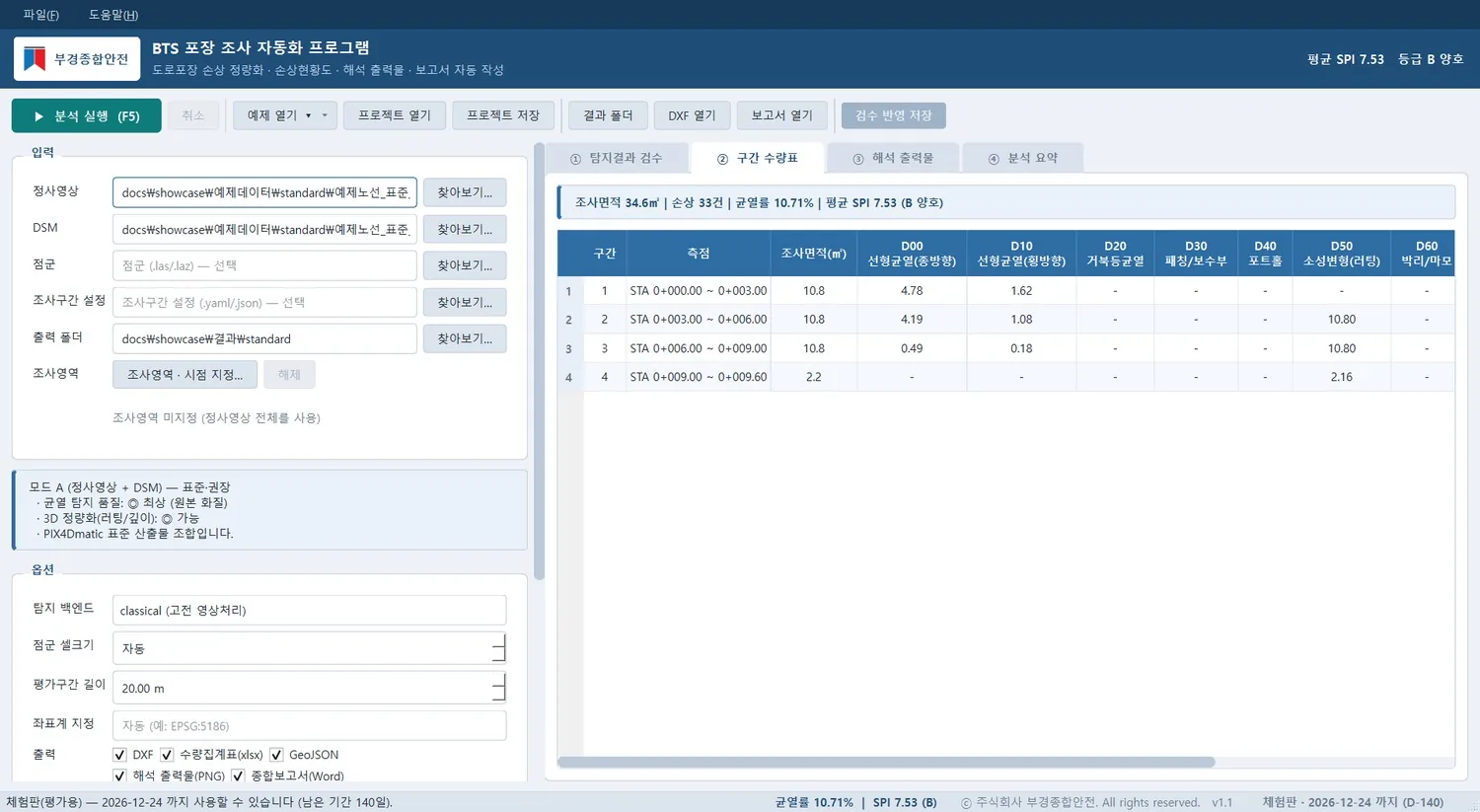Screen dimensions: 1480x812
Task: Click the 평가구간 길이 value box
Action: point(309,688)
